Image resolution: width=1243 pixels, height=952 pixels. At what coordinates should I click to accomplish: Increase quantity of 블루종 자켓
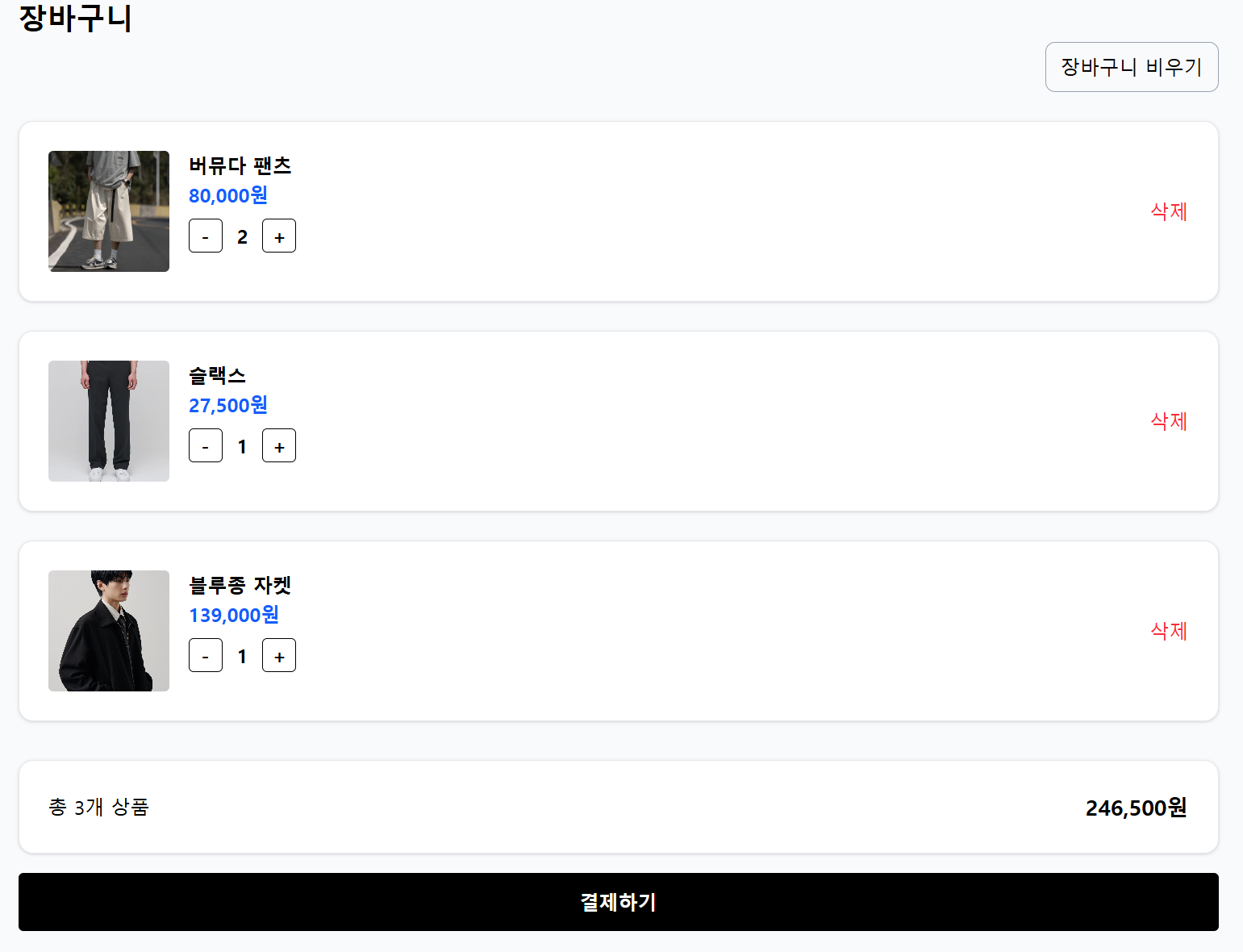click(279, 655)
